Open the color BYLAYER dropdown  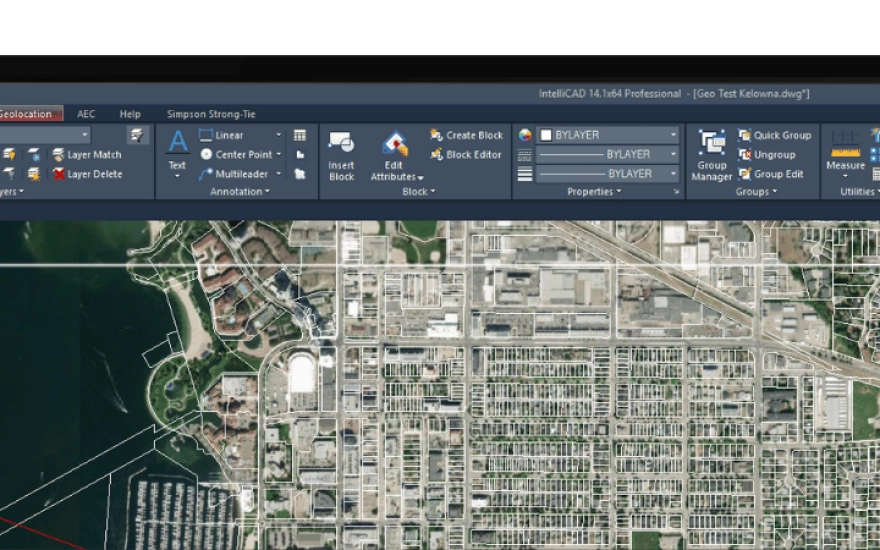coord(673,135)
